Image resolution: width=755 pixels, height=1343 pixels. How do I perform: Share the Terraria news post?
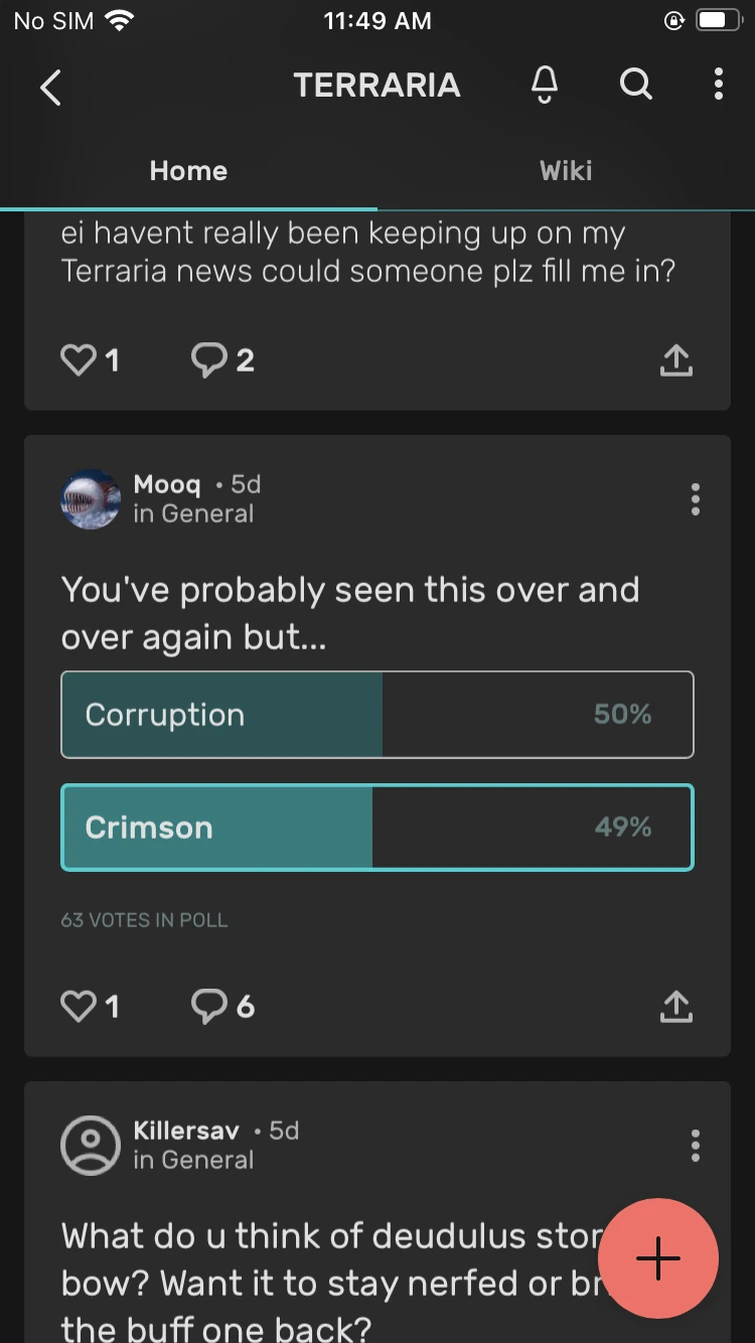(x=676, y=360)
